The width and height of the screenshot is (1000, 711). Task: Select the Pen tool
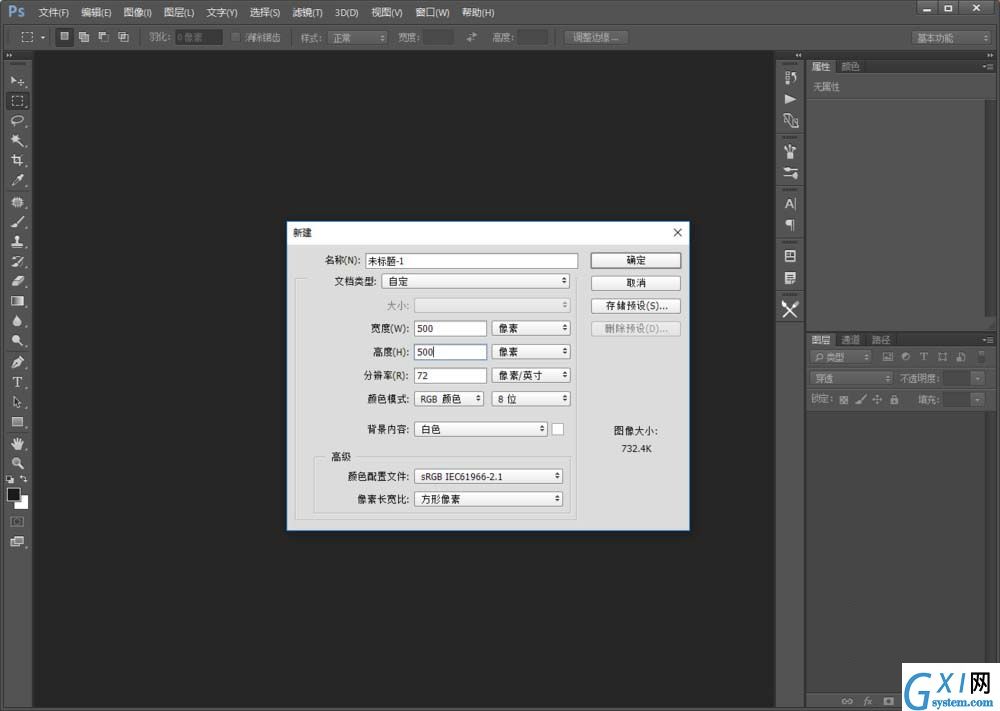click(x=17, y=362)
